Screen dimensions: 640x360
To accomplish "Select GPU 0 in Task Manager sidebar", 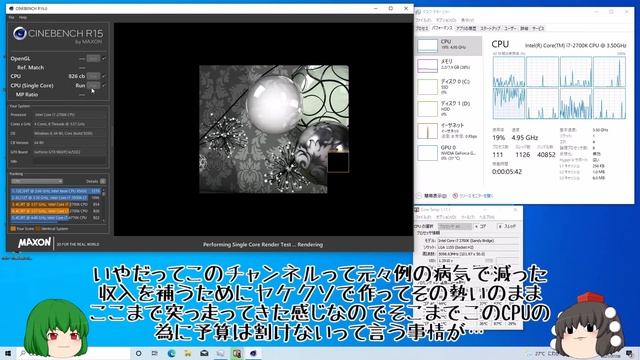I will [x=448, y=153].
